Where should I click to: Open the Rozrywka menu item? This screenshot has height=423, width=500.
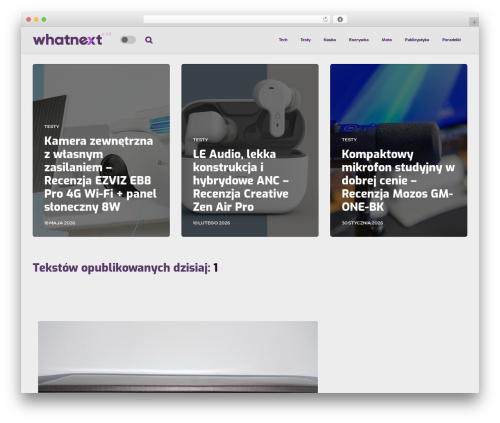[x=359, y=40]
